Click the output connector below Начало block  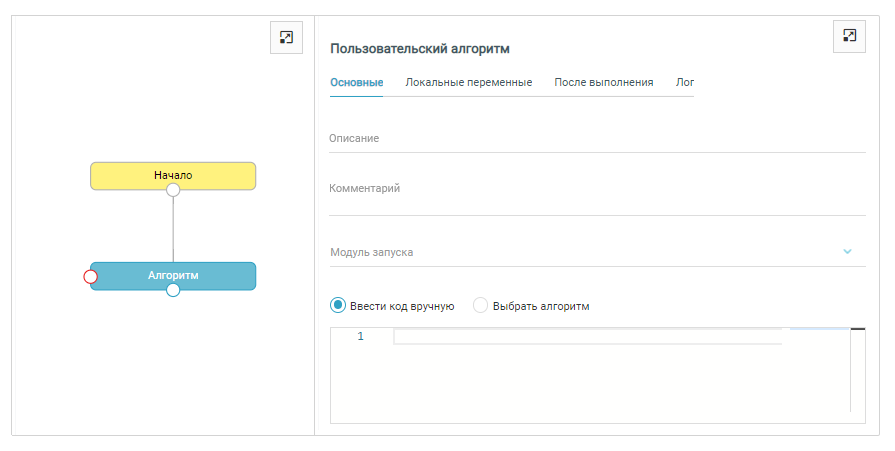(173, 189)
